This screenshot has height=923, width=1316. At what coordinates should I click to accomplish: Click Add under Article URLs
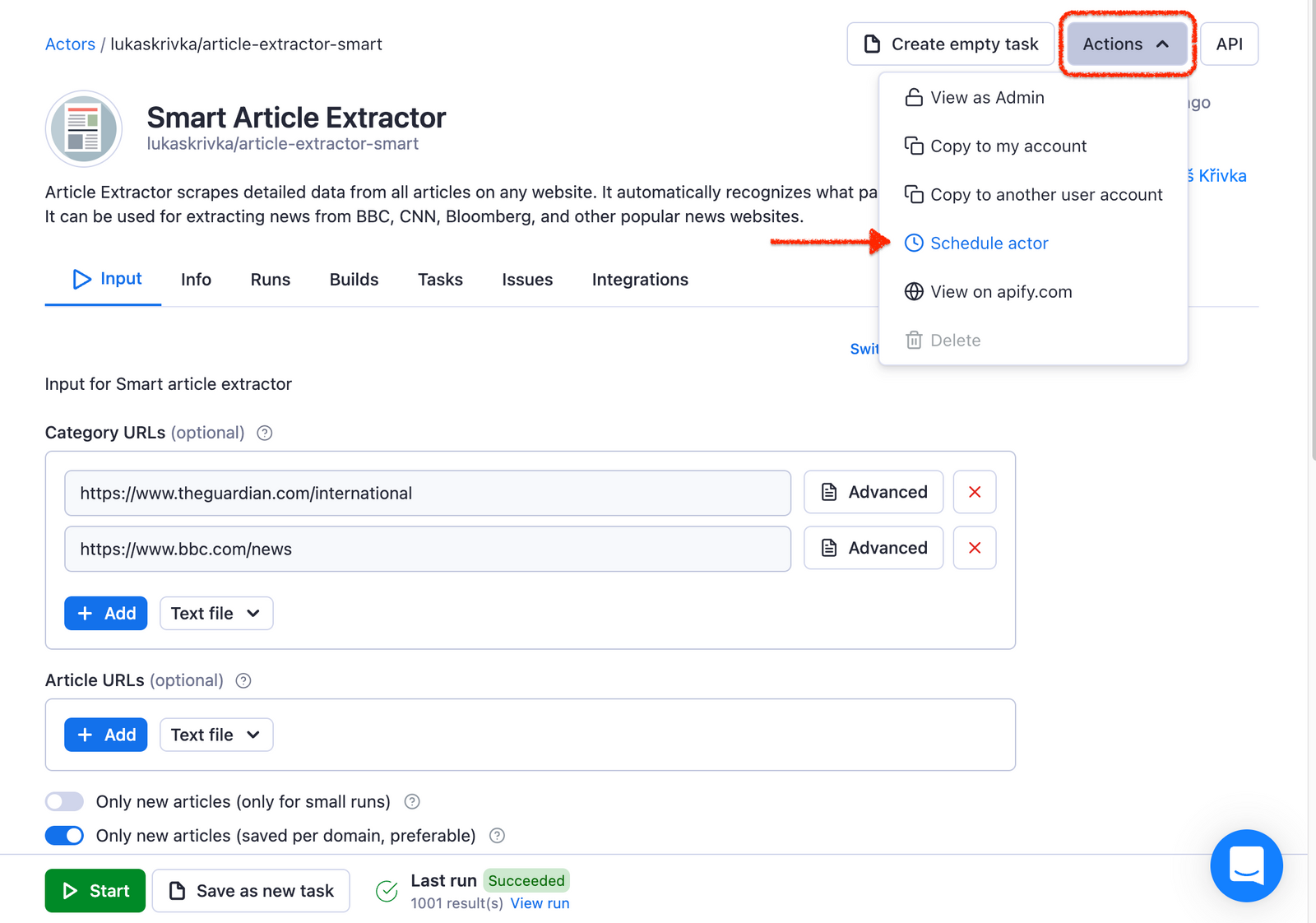(105, 734)
